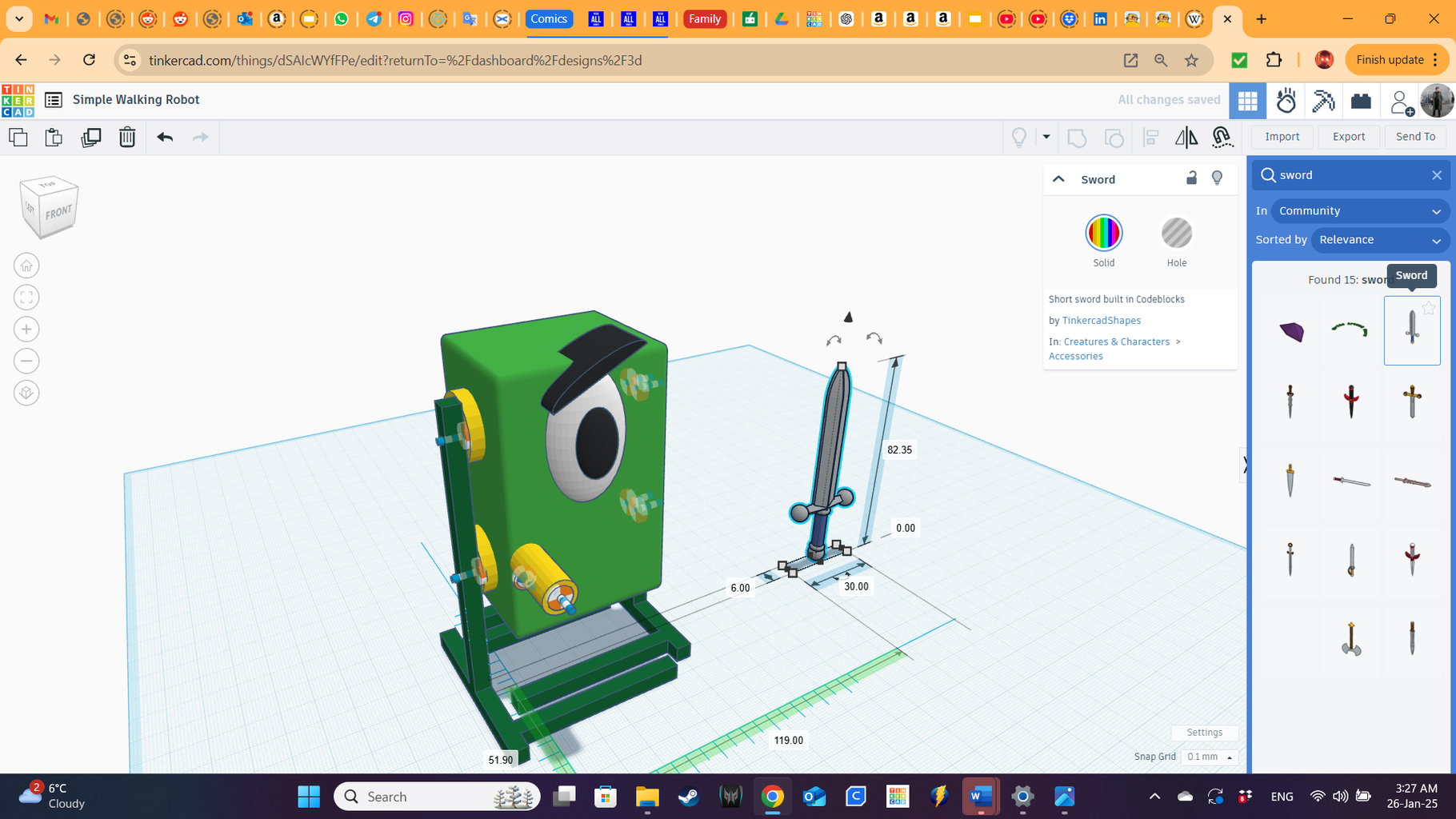Toggle the hide lightbulb in Sword panel
Screen dimensions: 1456x819
[1217, 178]
